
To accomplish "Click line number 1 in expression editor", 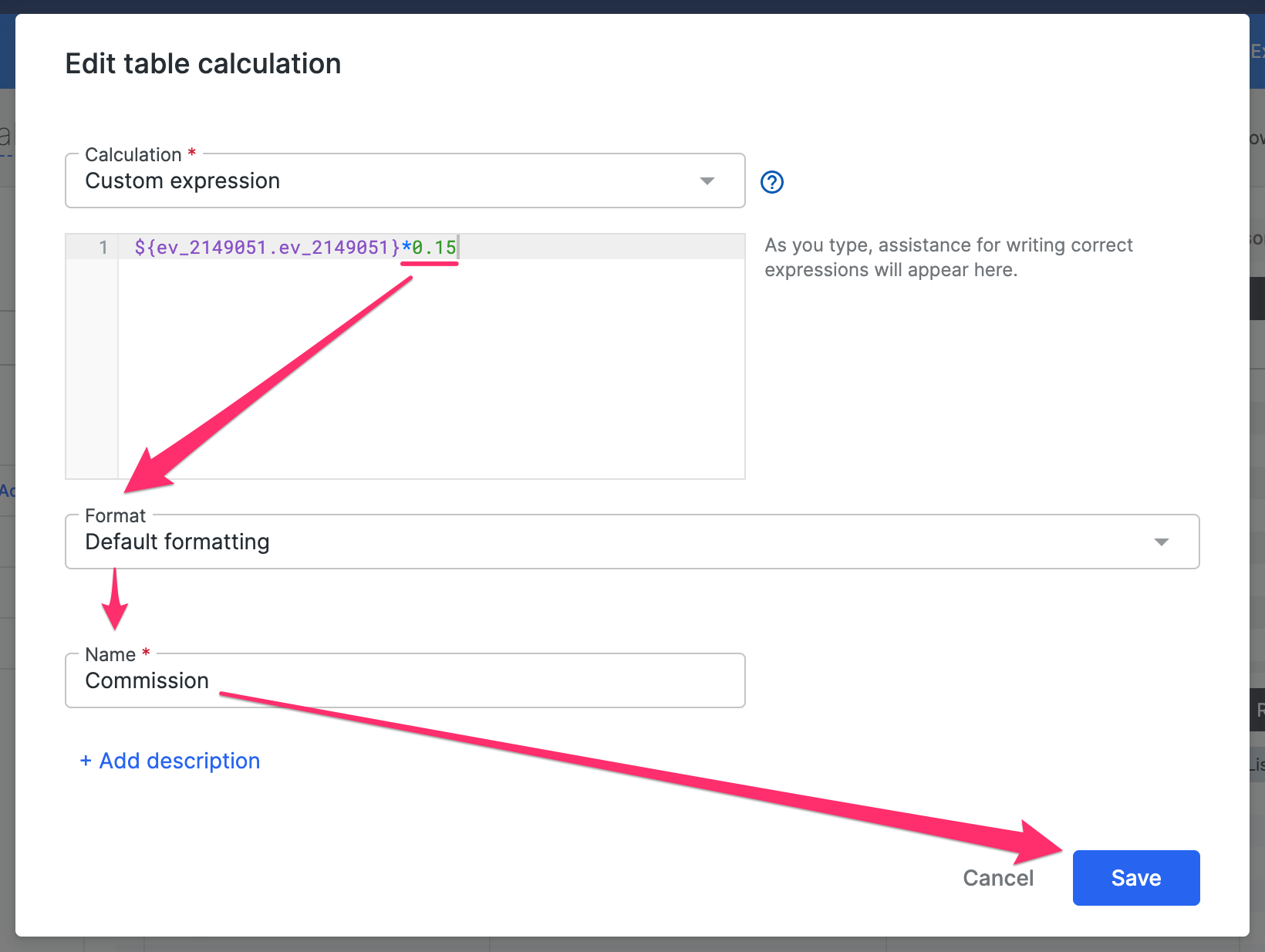I will point(103,248).
